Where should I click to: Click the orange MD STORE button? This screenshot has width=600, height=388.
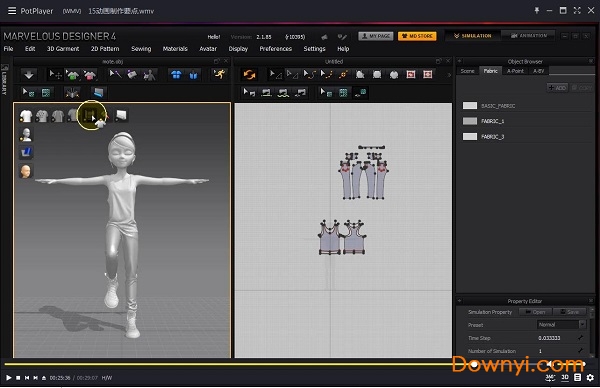pos(417,36)
